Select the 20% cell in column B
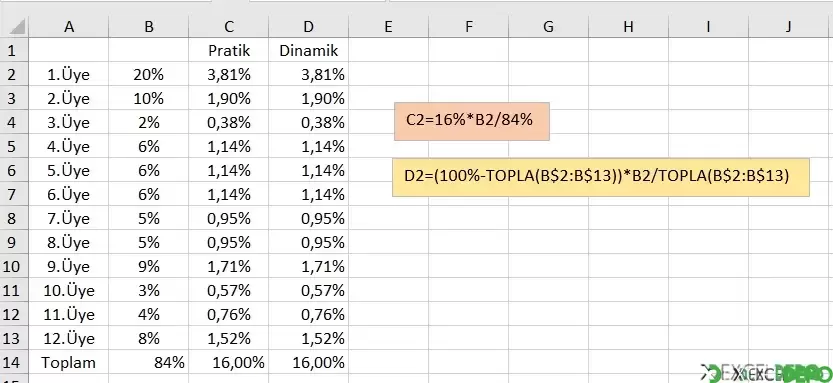 coord(149,75)
